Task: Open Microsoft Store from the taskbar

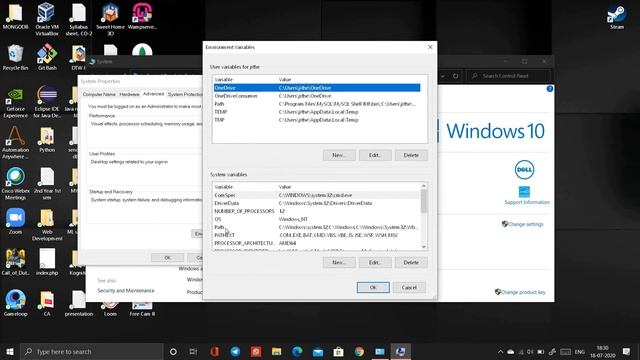Action: 338,351
